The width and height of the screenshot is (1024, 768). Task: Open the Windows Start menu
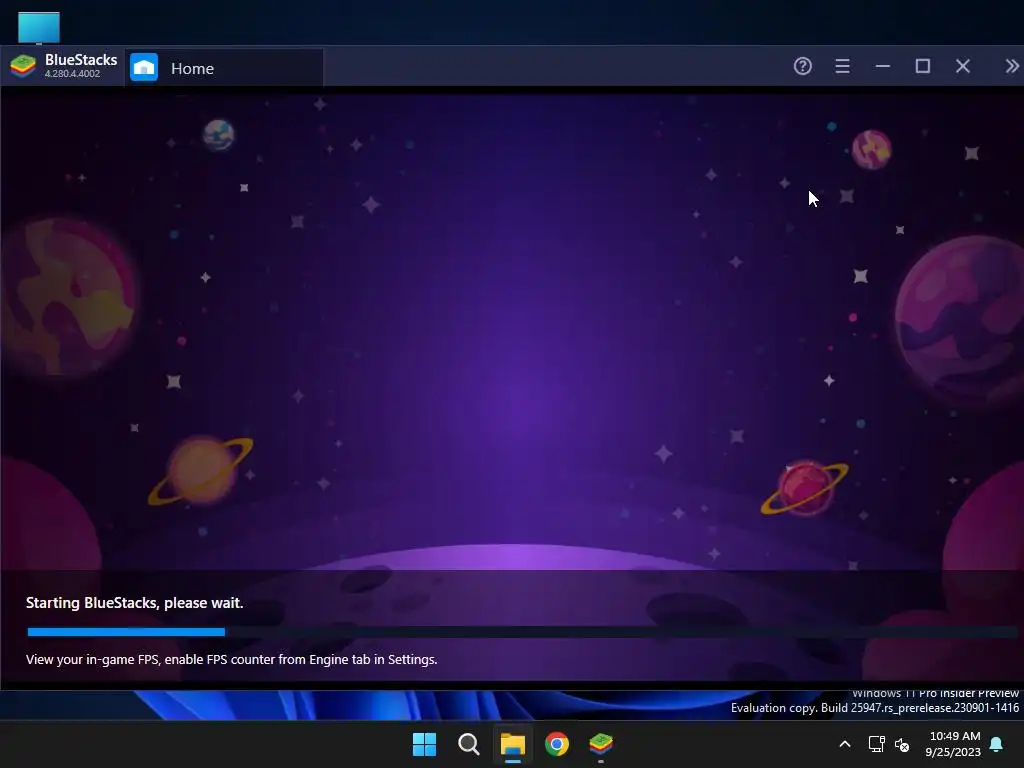(x=424, y=744)
